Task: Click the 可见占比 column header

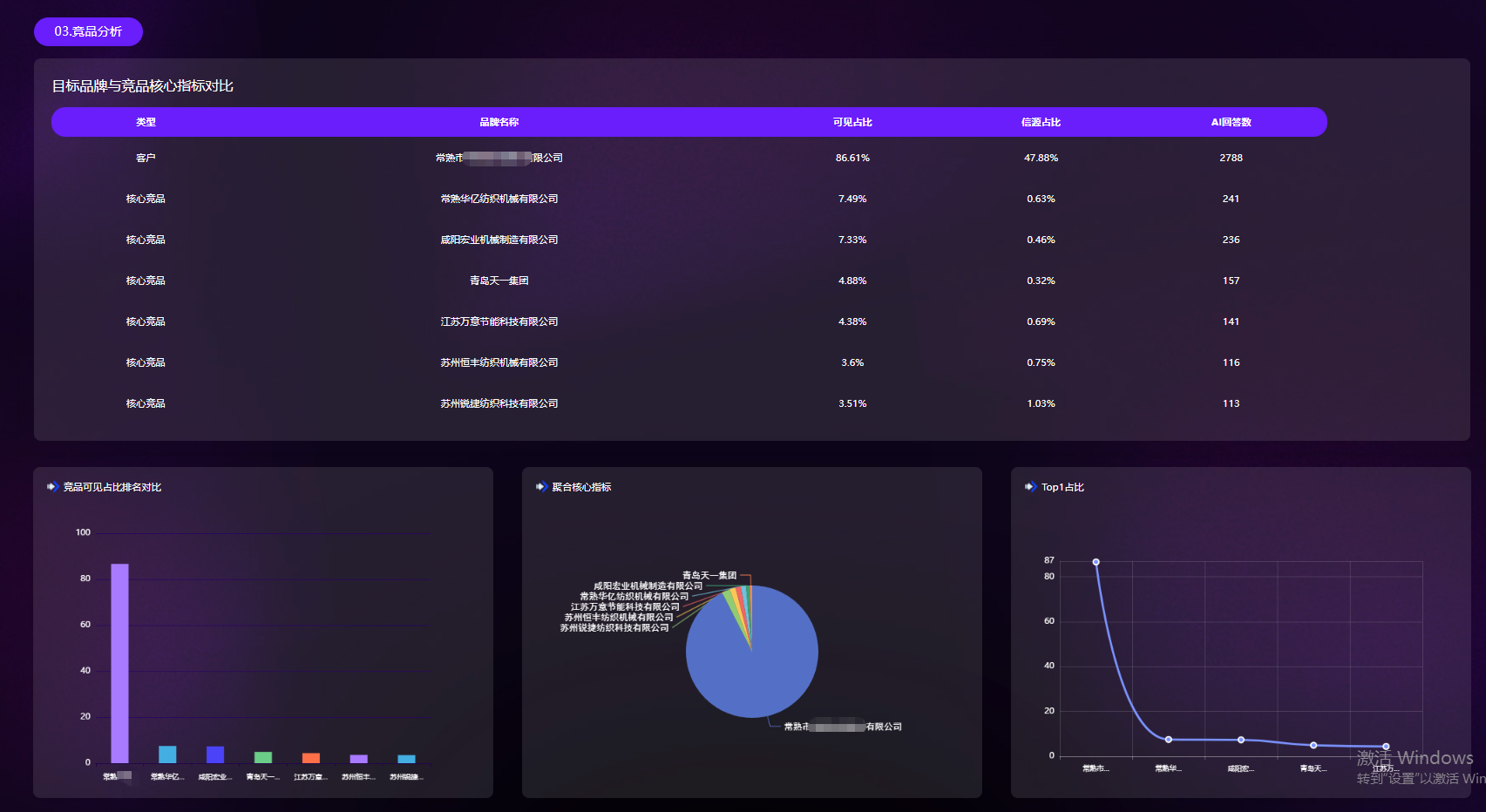Action: click(x=852, y=122)
